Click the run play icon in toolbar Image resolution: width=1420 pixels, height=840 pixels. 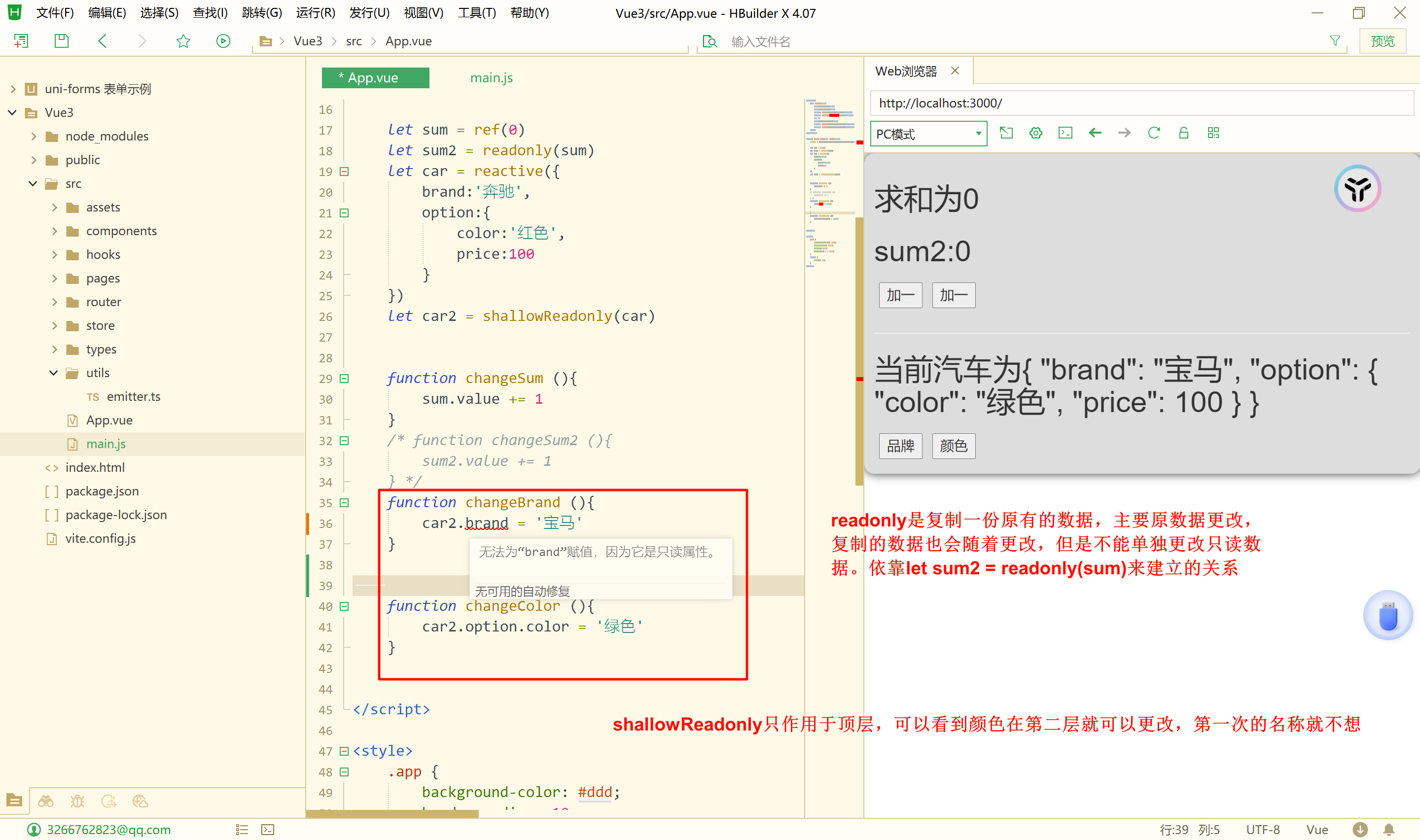click(223, 41)
